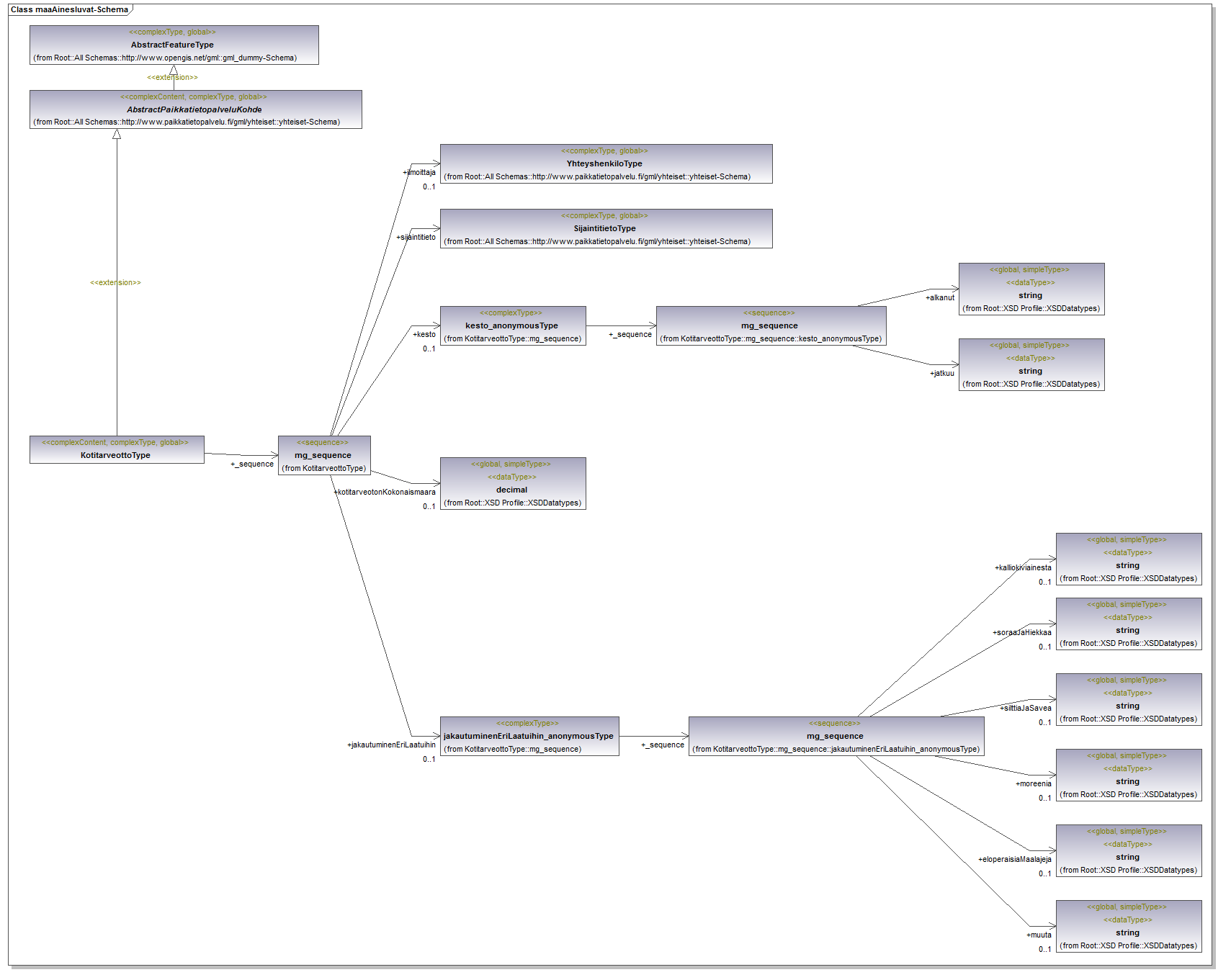The image size is (1231, 980).
Task: Click the string box linked to moreenia
Action: click(1129, 776)
